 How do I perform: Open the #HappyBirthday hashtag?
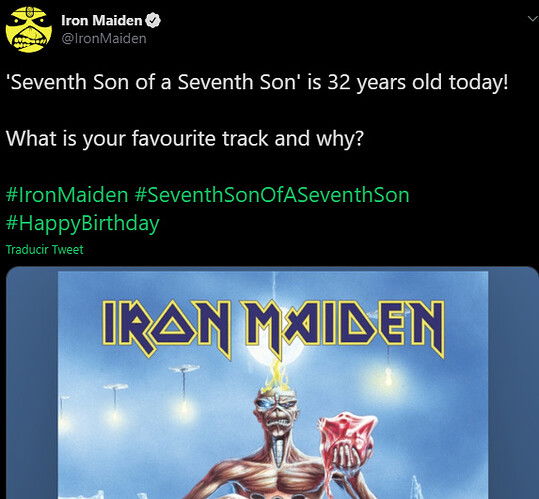82,223
